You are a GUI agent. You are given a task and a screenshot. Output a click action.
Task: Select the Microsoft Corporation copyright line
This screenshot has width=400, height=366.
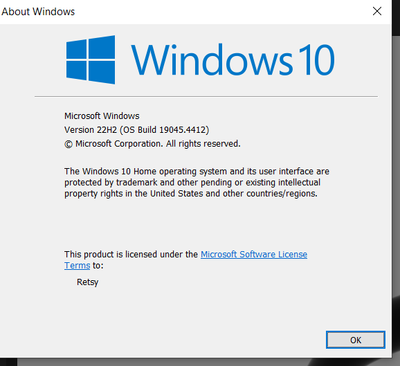click(x=152, y=144)
